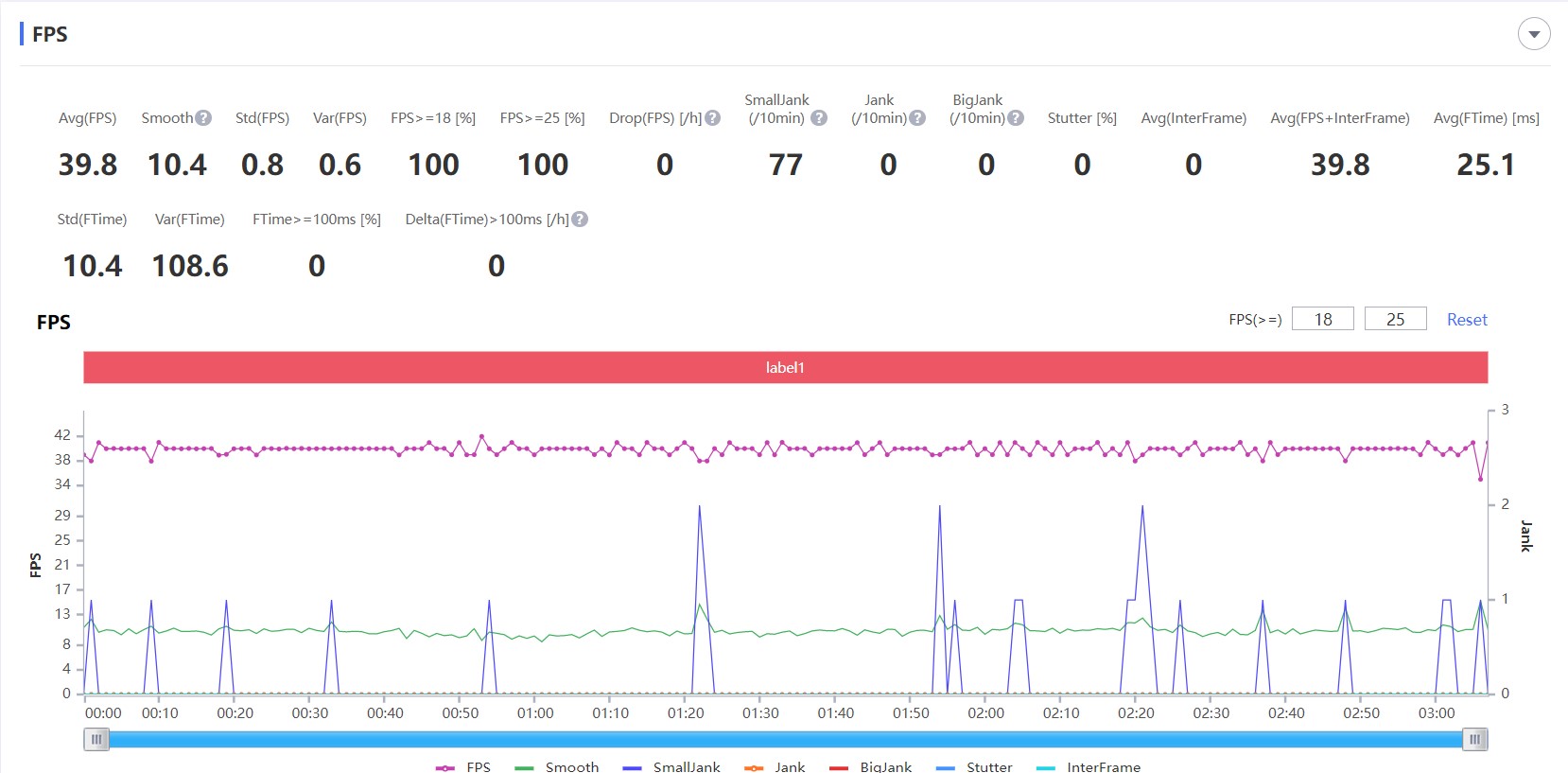Screen dimensions: 1568x773
Task: Toggle SmallJank series in legend
Action: pos(672,766)
